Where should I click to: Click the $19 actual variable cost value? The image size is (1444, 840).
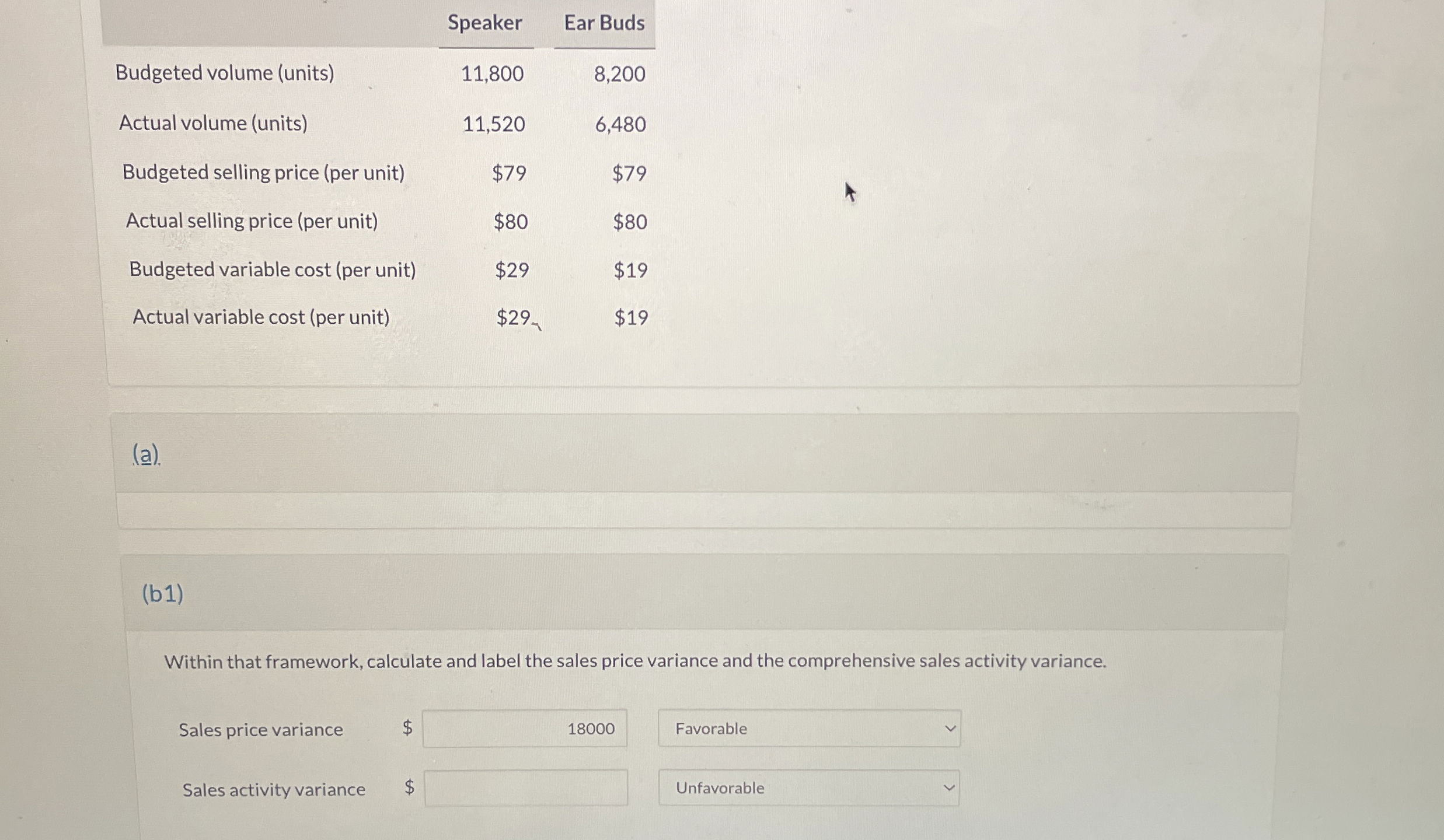(x=630, y=316)
